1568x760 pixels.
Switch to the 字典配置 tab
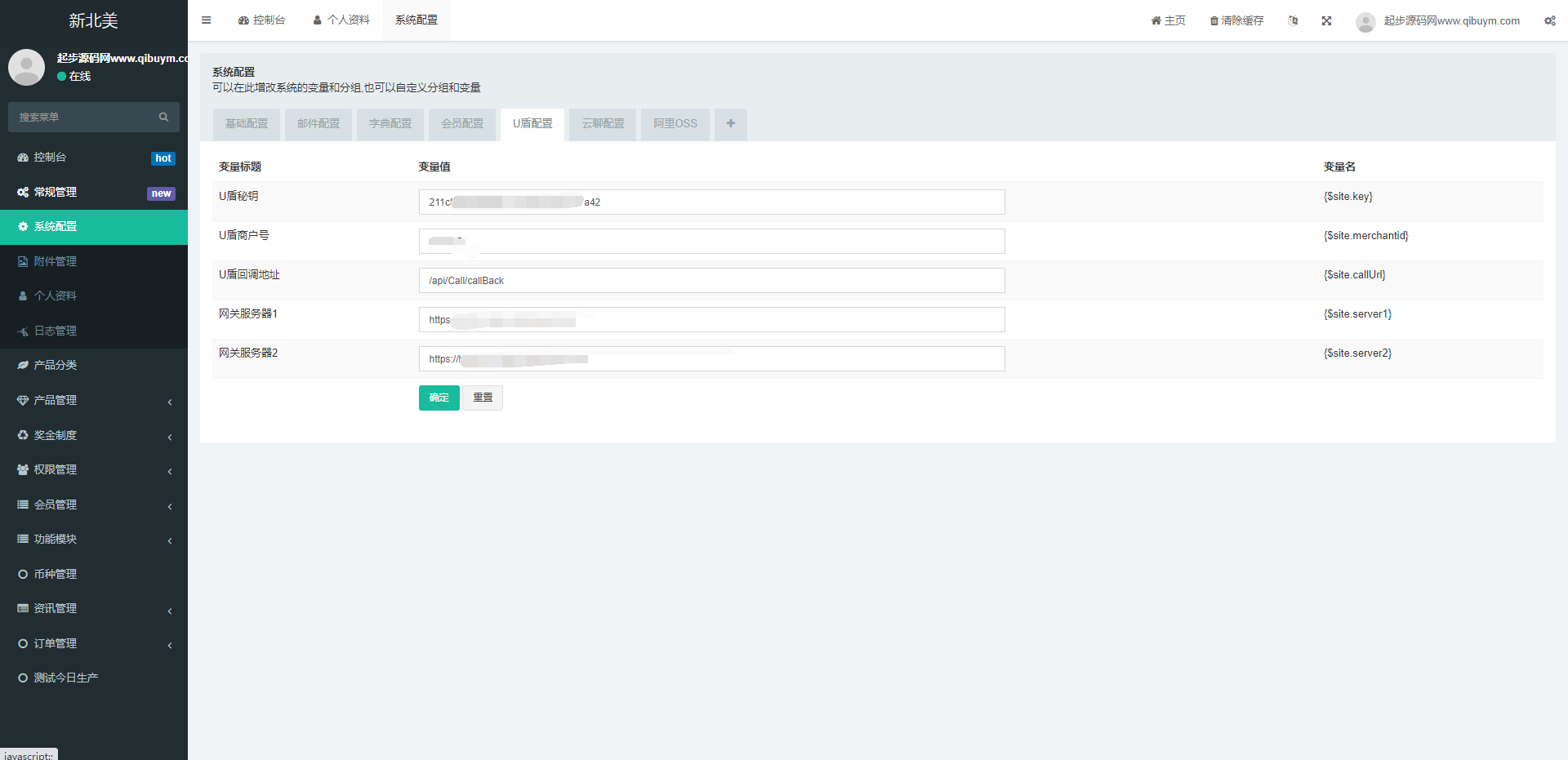[390, 124]
